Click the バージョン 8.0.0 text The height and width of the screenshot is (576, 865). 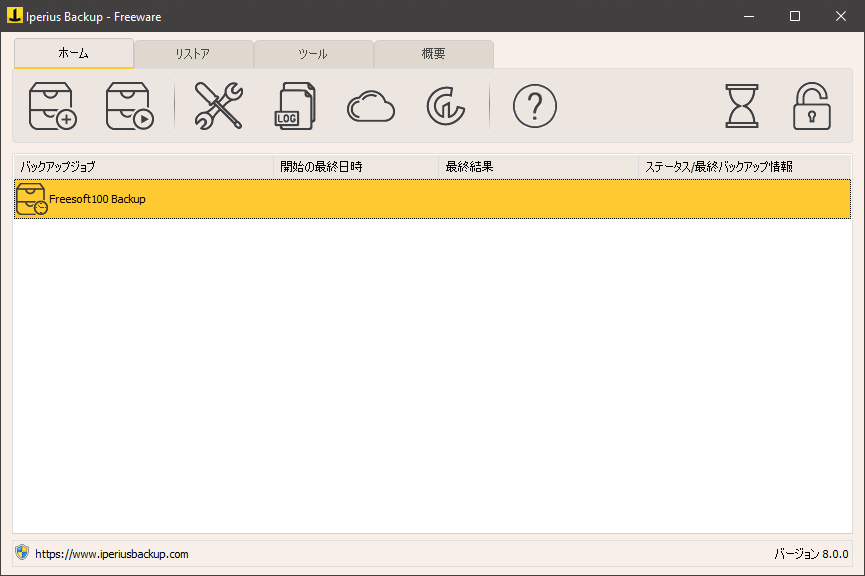[x=811, y=554]
